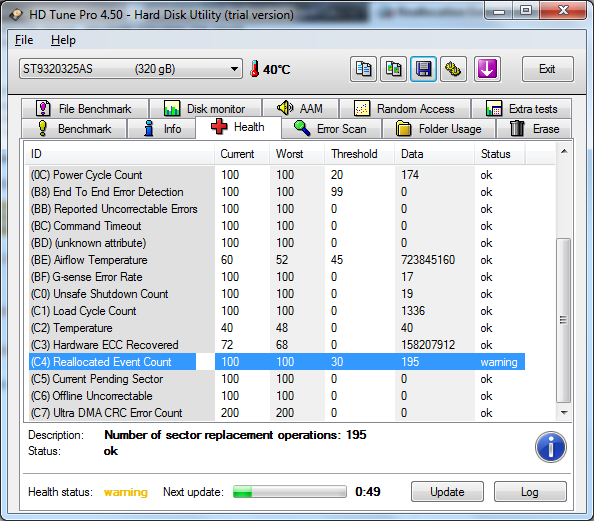This screenshot has width=594, height=521.
Task: Select the (C1) Load Cycle Count row
Action: 277,311
